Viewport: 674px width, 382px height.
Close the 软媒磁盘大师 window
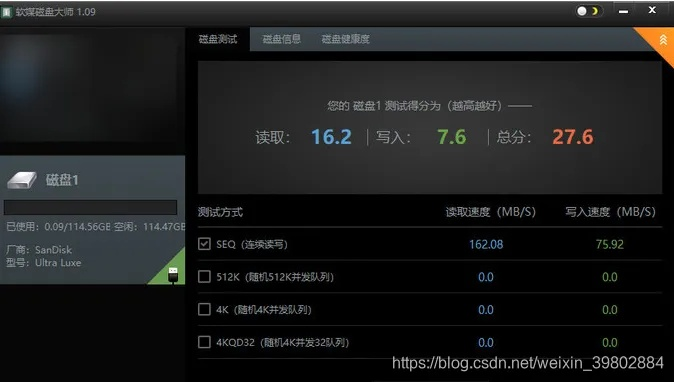pos(652,10)
